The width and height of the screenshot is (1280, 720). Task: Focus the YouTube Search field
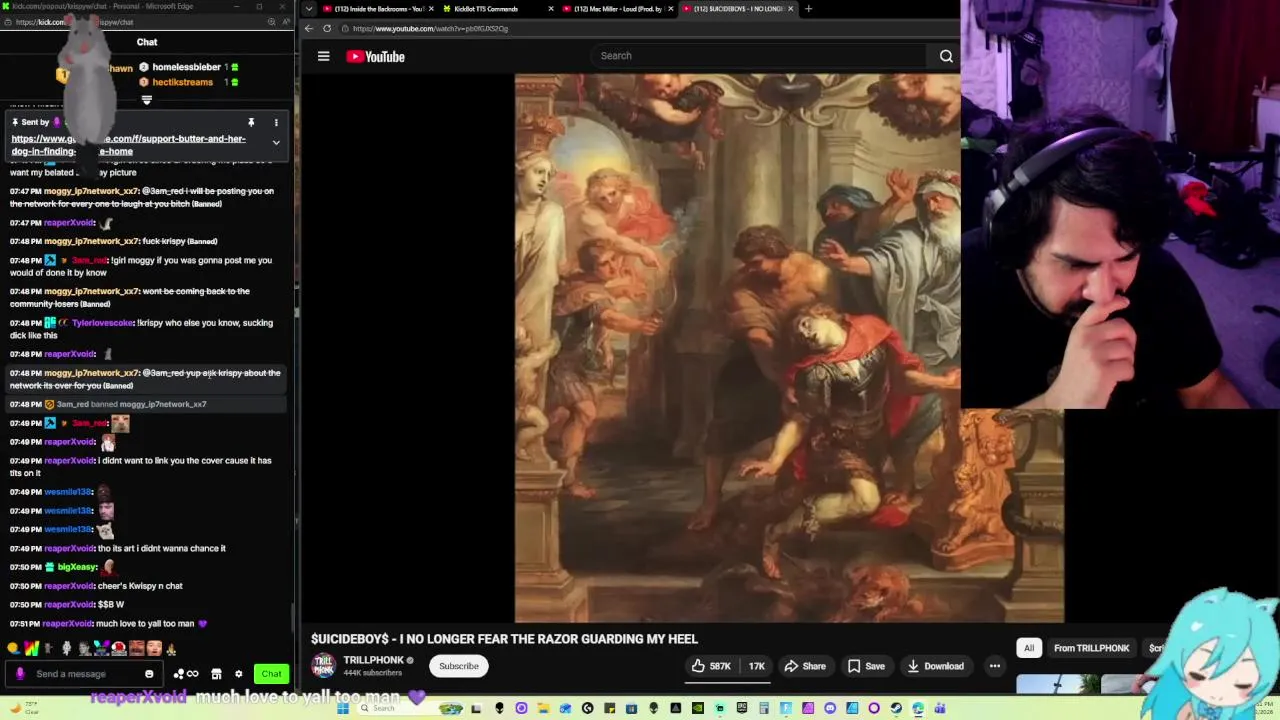click(760, 56)
